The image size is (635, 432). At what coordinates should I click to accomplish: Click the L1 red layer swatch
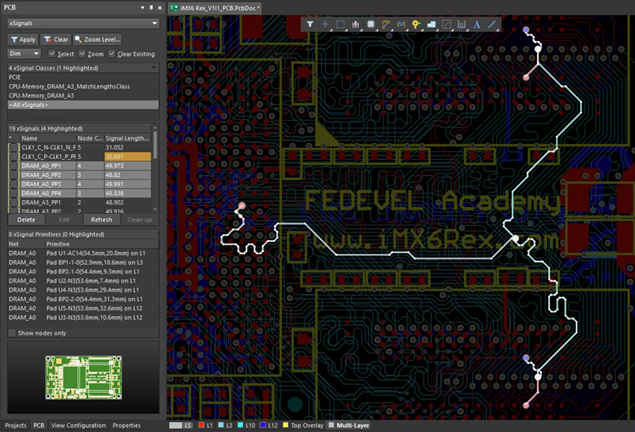201,425
